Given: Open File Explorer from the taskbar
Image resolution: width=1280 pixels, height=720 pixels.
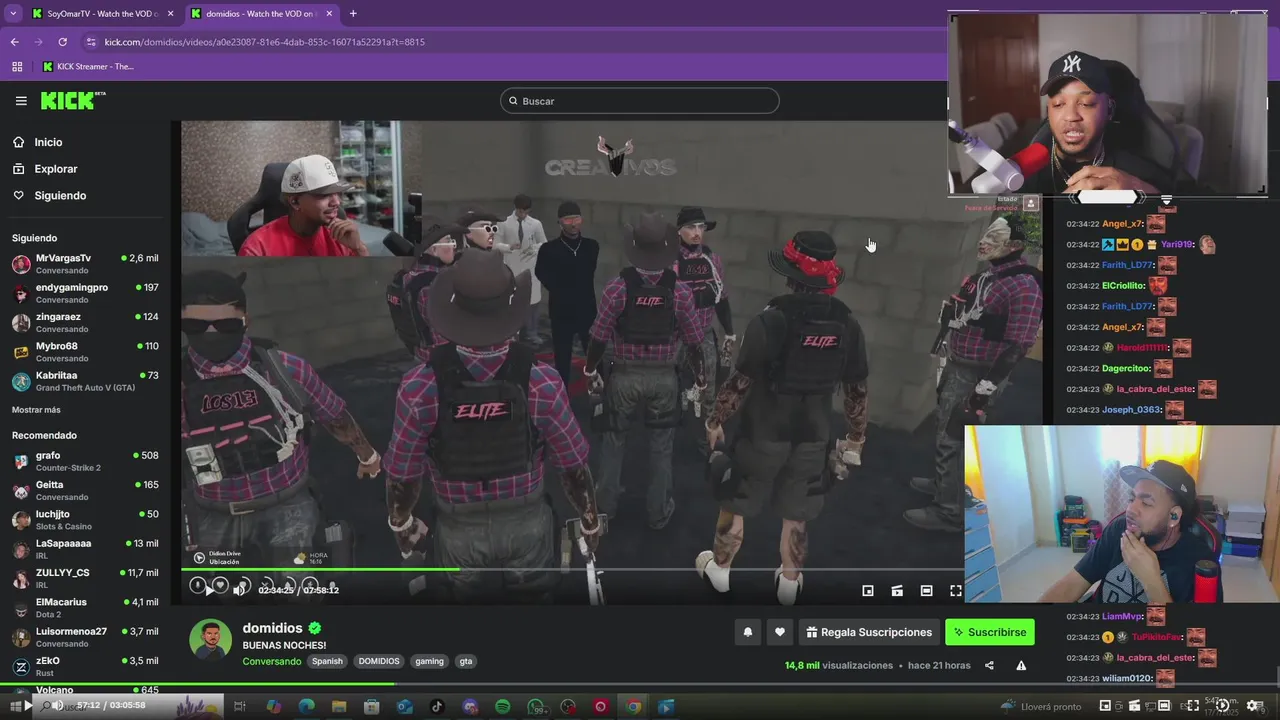Looking at the screenshot, I should point(339,707).
